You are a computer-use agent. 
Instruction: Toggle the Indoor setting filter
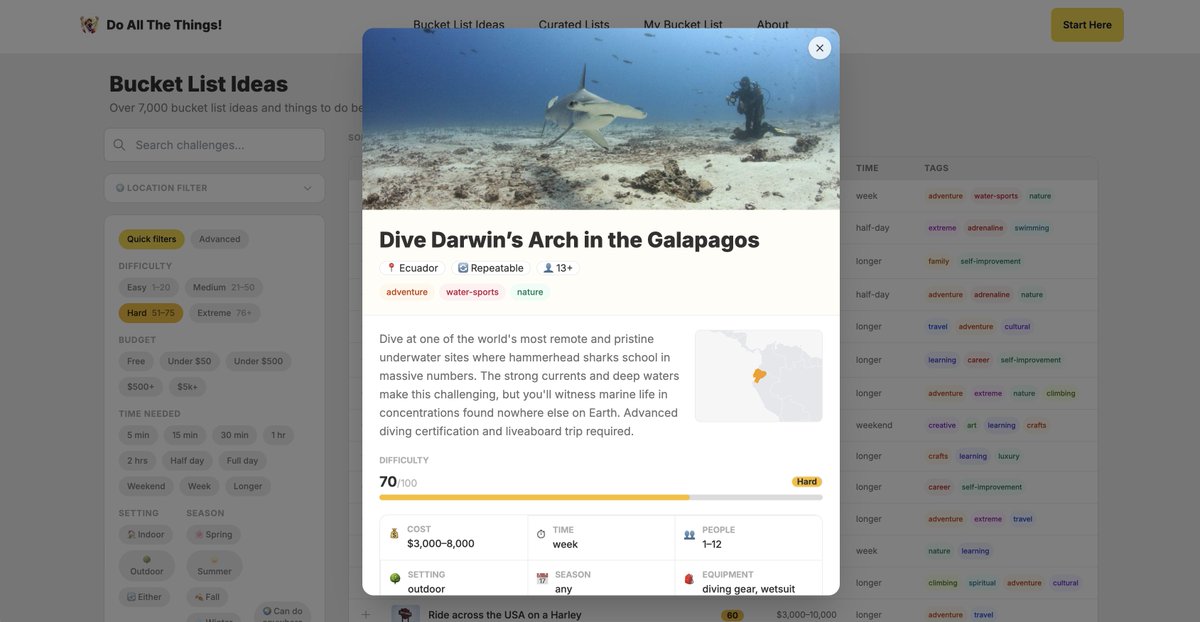pos(146,535)
